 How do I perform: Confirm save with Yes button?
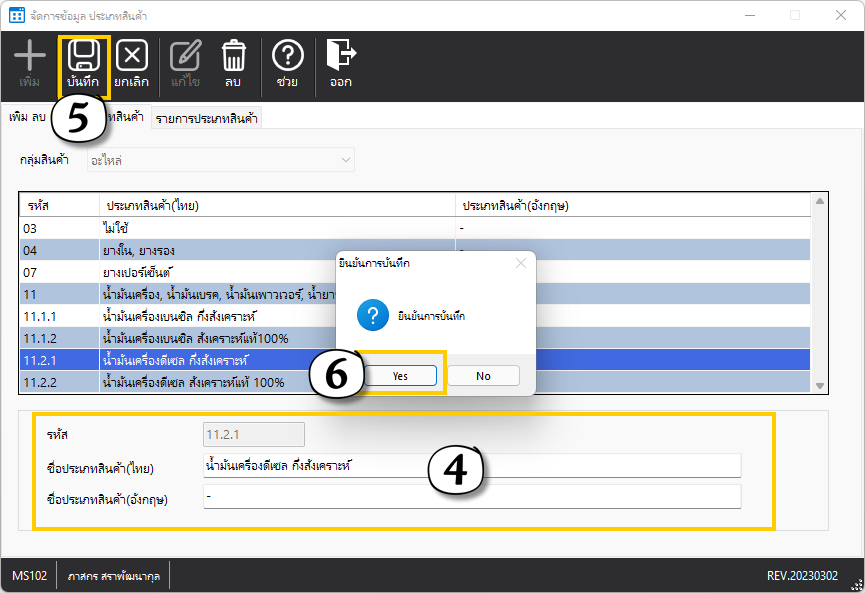tap(400, 375)
